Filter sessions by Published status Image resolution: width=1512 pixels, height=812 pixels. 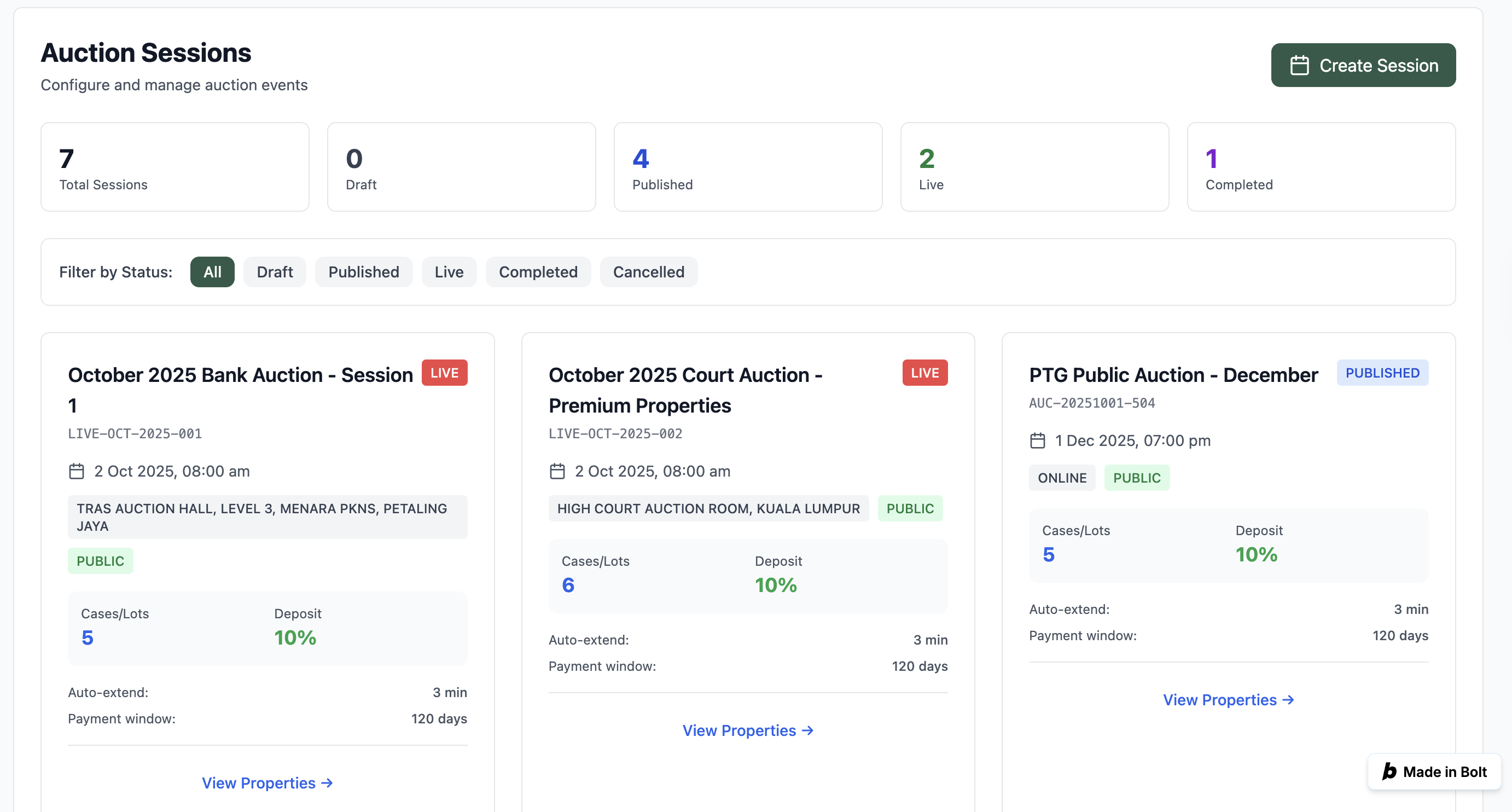(363, 272)
